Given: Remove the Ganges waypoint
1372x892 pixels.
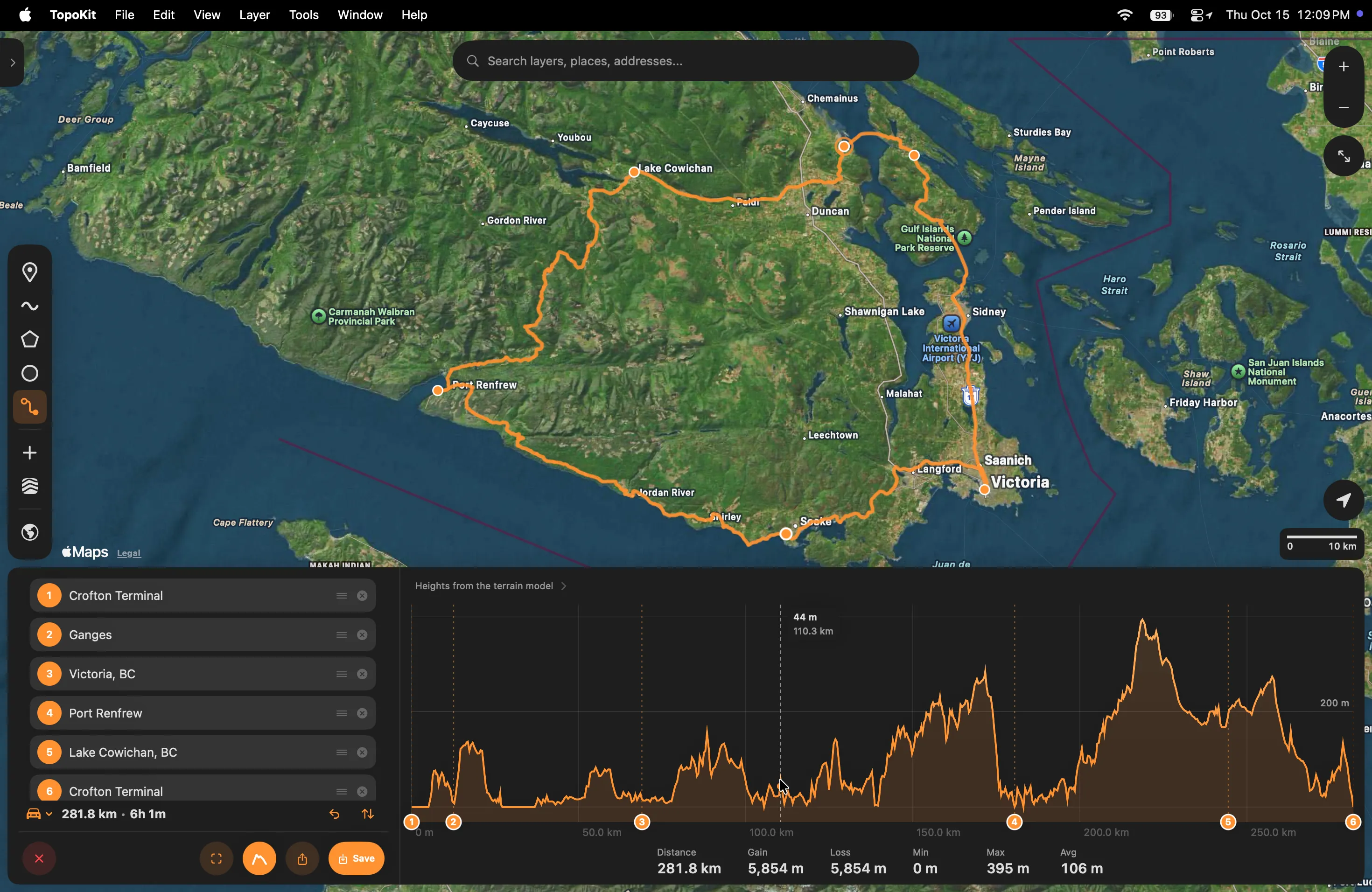Looking at the screenshot, I should [x=362, y=635].
